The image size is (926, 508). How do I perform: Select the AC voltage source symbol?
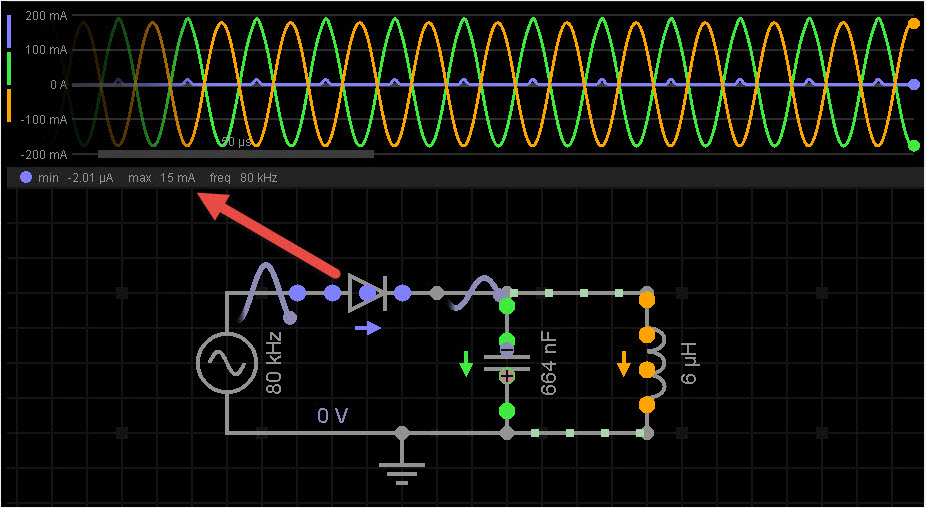(x=226, y=362)
